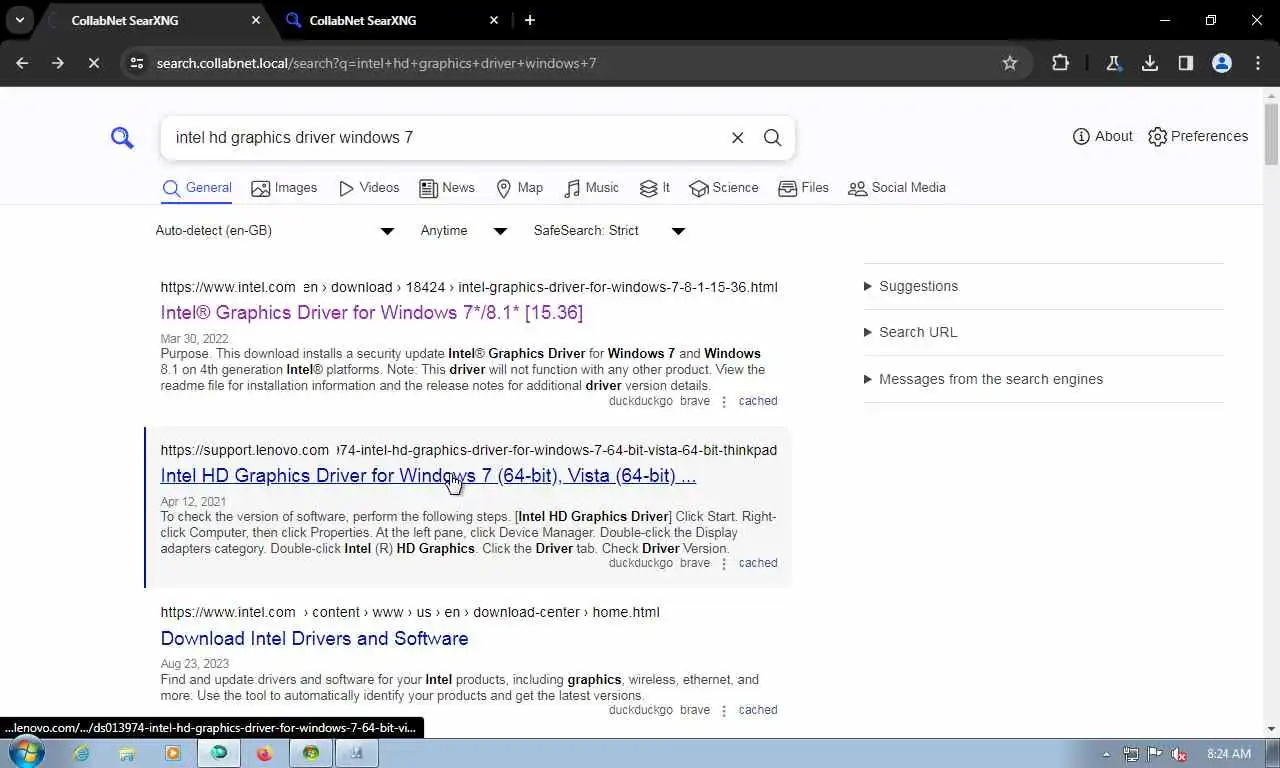This screenshot has height=768, width=1280.
Task: Expand Messages from the search engines
Action: point(983,379)
